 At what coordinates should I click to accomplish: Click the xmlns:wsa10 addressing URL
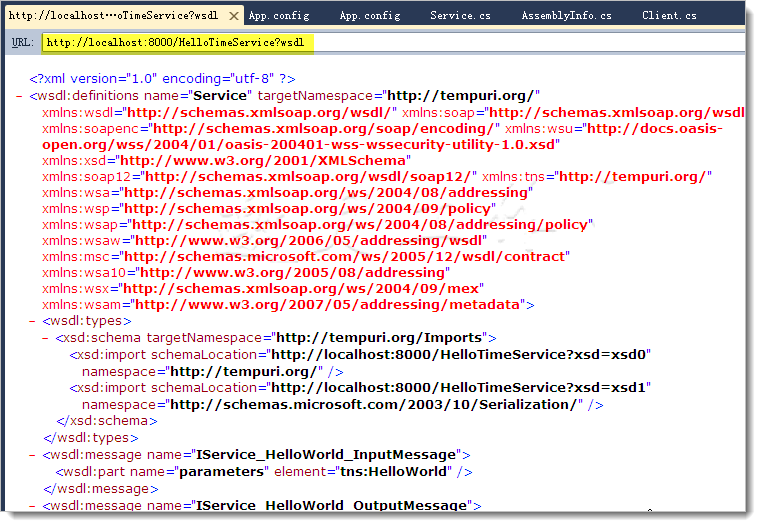tap(292, 273)
